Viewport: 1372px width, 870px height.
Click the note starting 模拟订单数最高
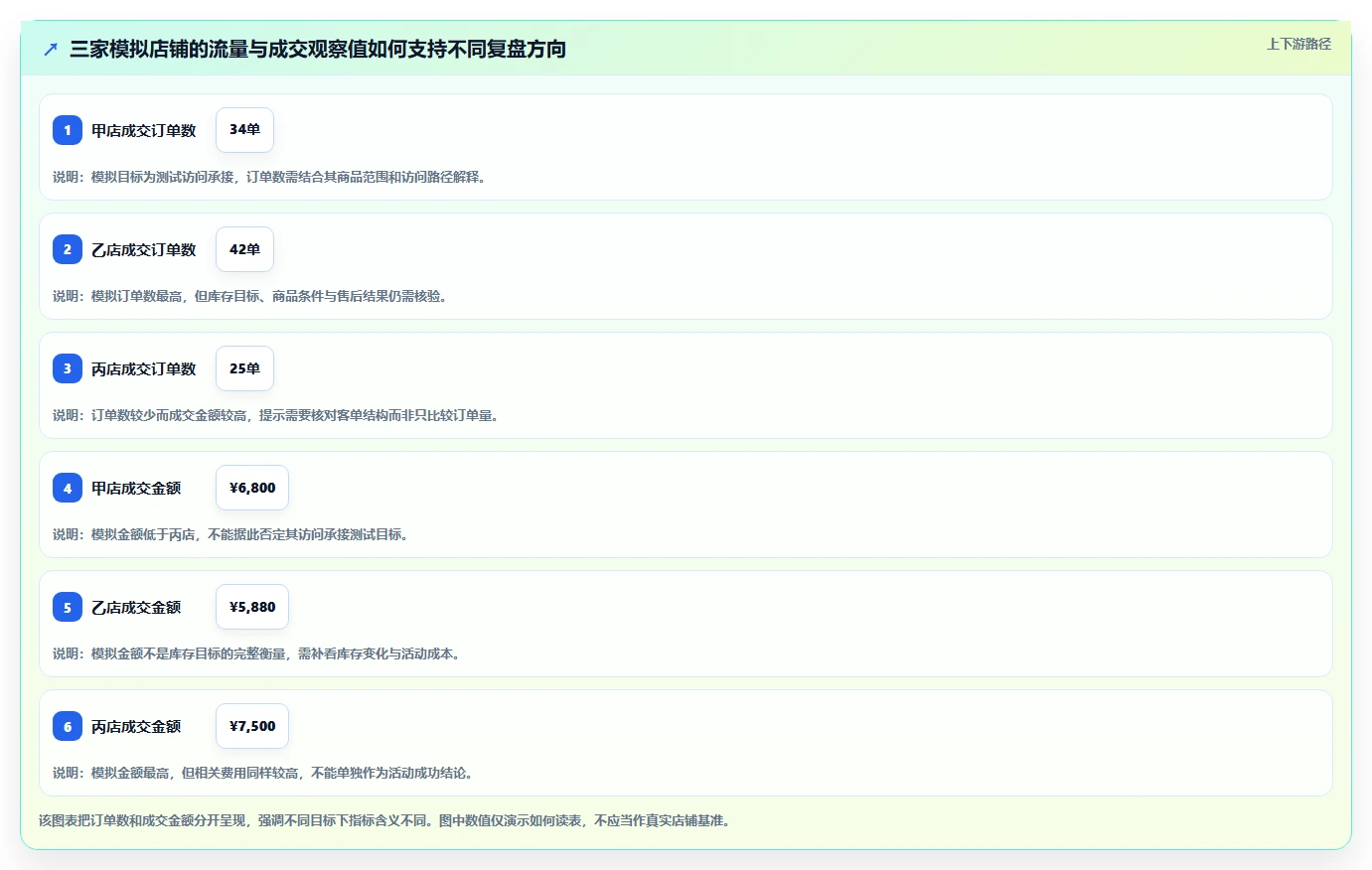[250, 296]
